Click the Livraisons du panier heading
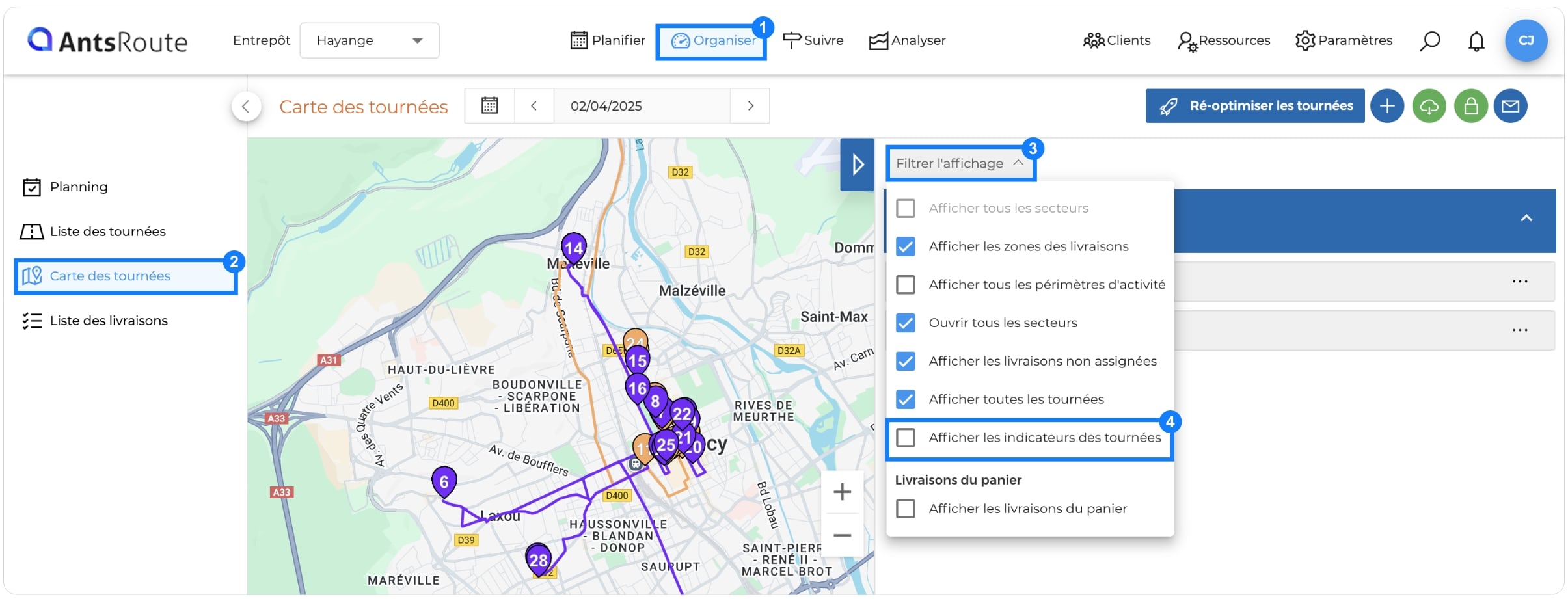Viewport: 1568px width, 599px height. coord(958,480)
